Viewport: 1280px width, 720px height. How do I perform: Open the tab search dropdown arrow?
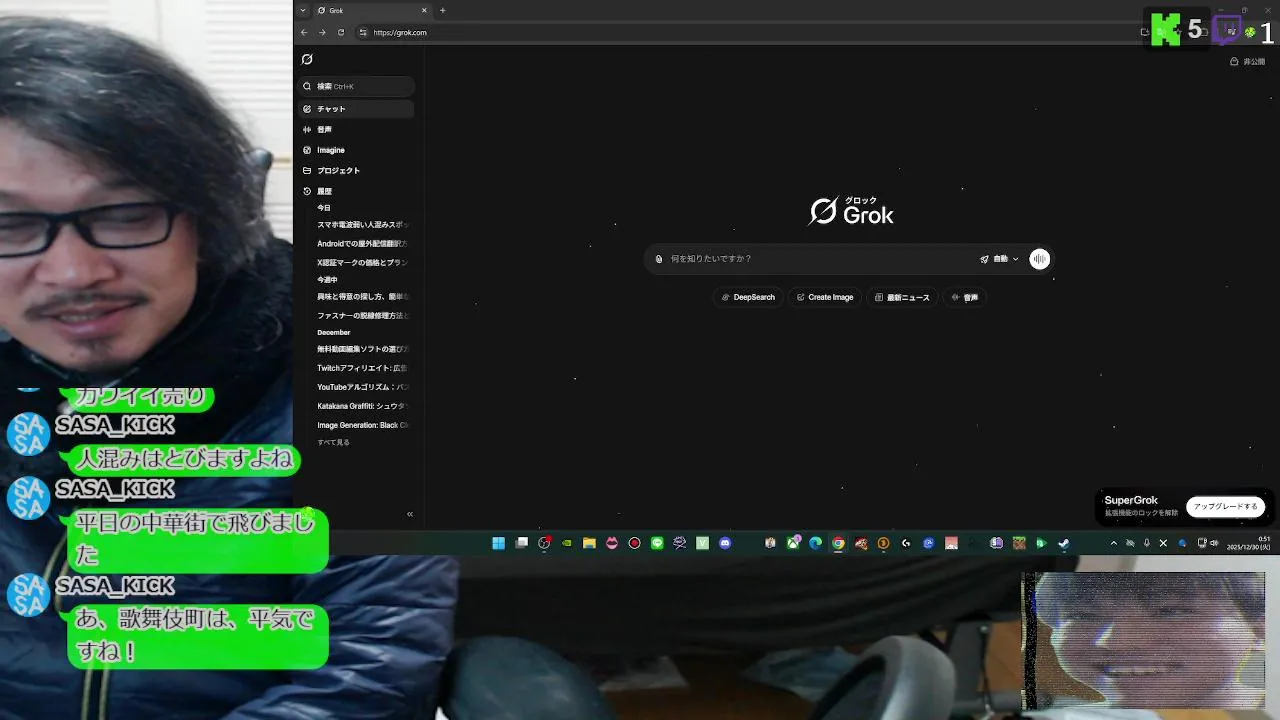[303, 10]
